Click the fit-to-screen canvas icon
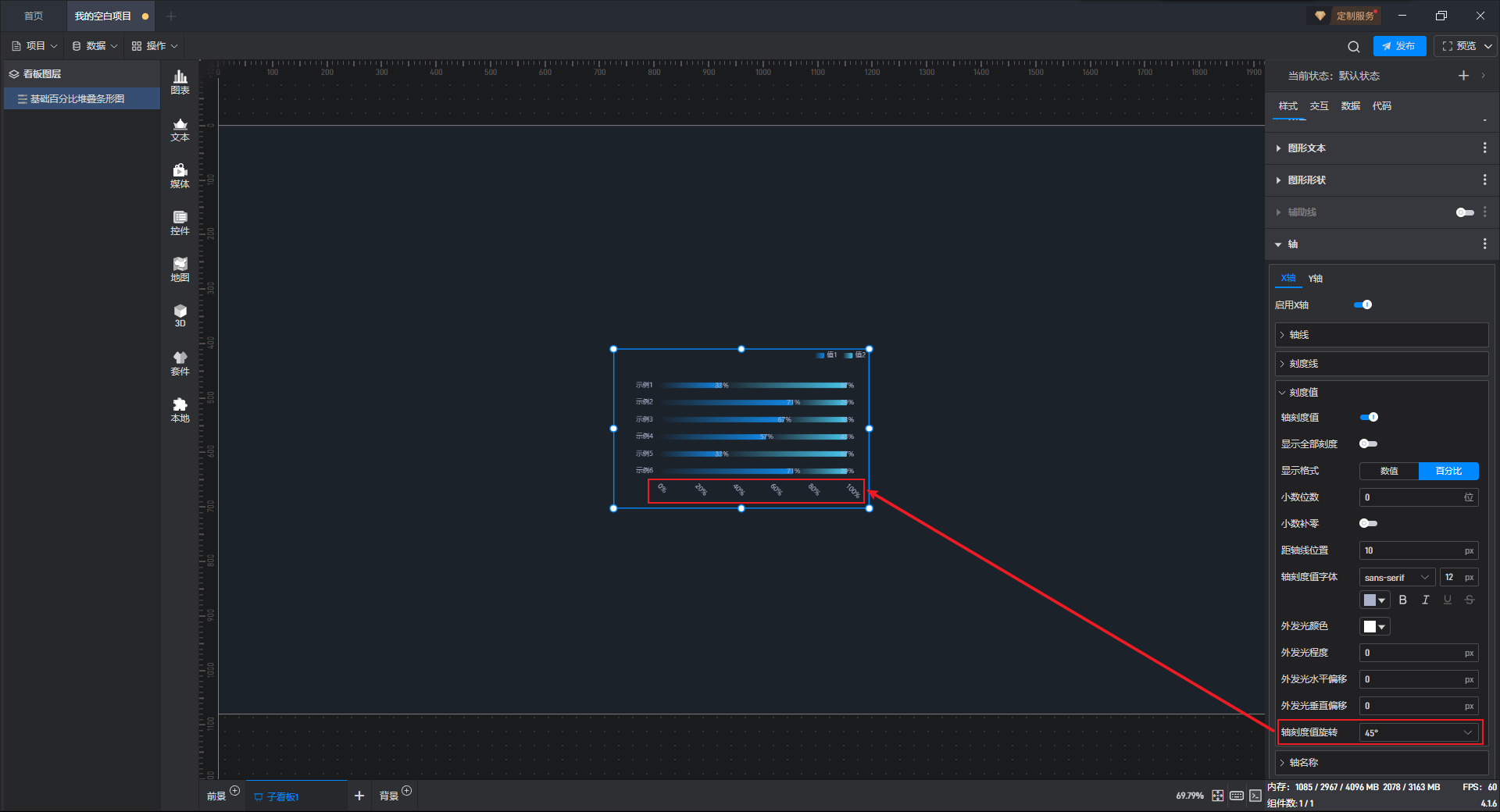 pyautogui.click(x=1218, y=796)
